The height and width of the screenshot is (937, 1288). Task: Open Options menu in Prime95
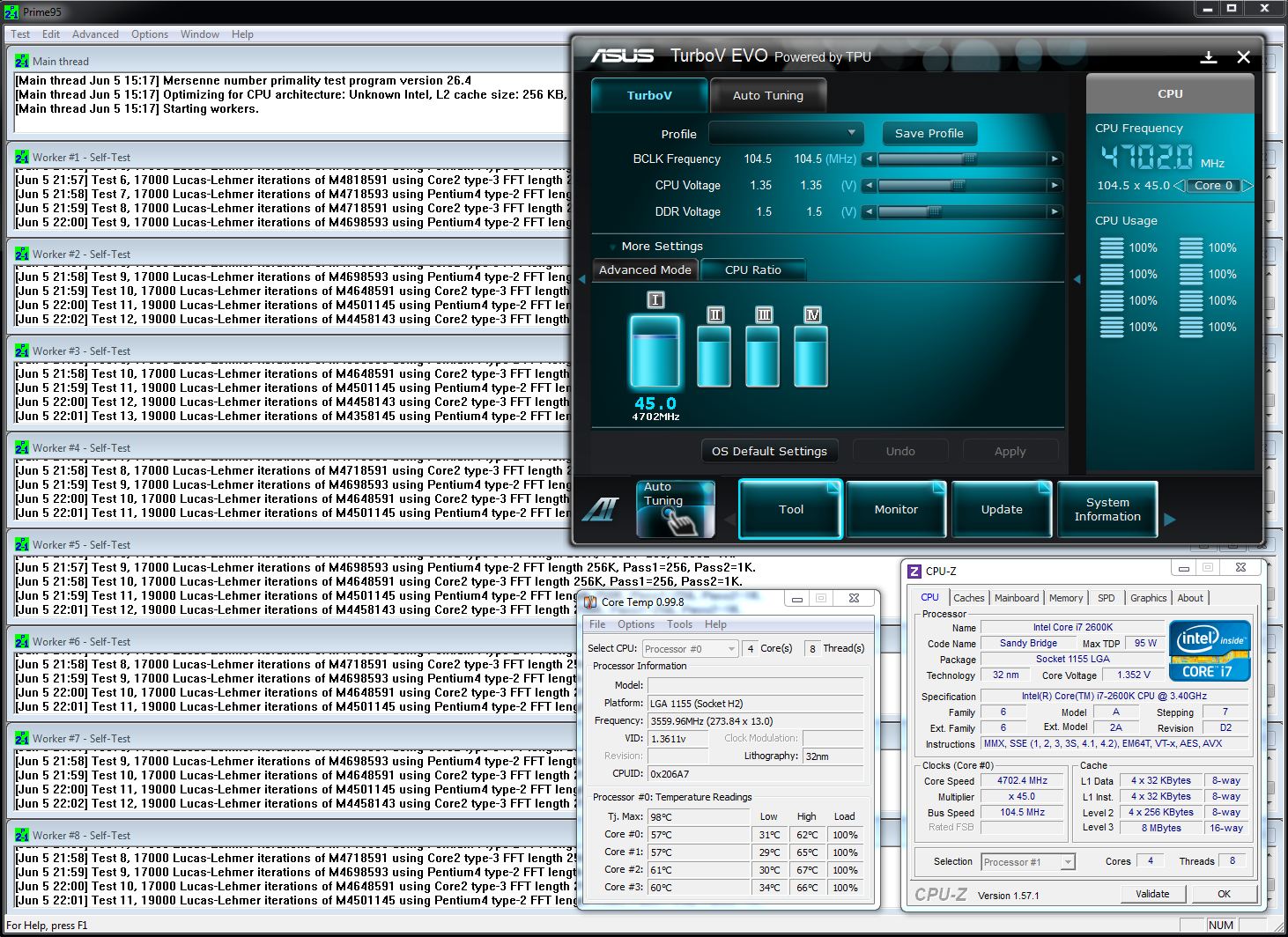point(150,34)
